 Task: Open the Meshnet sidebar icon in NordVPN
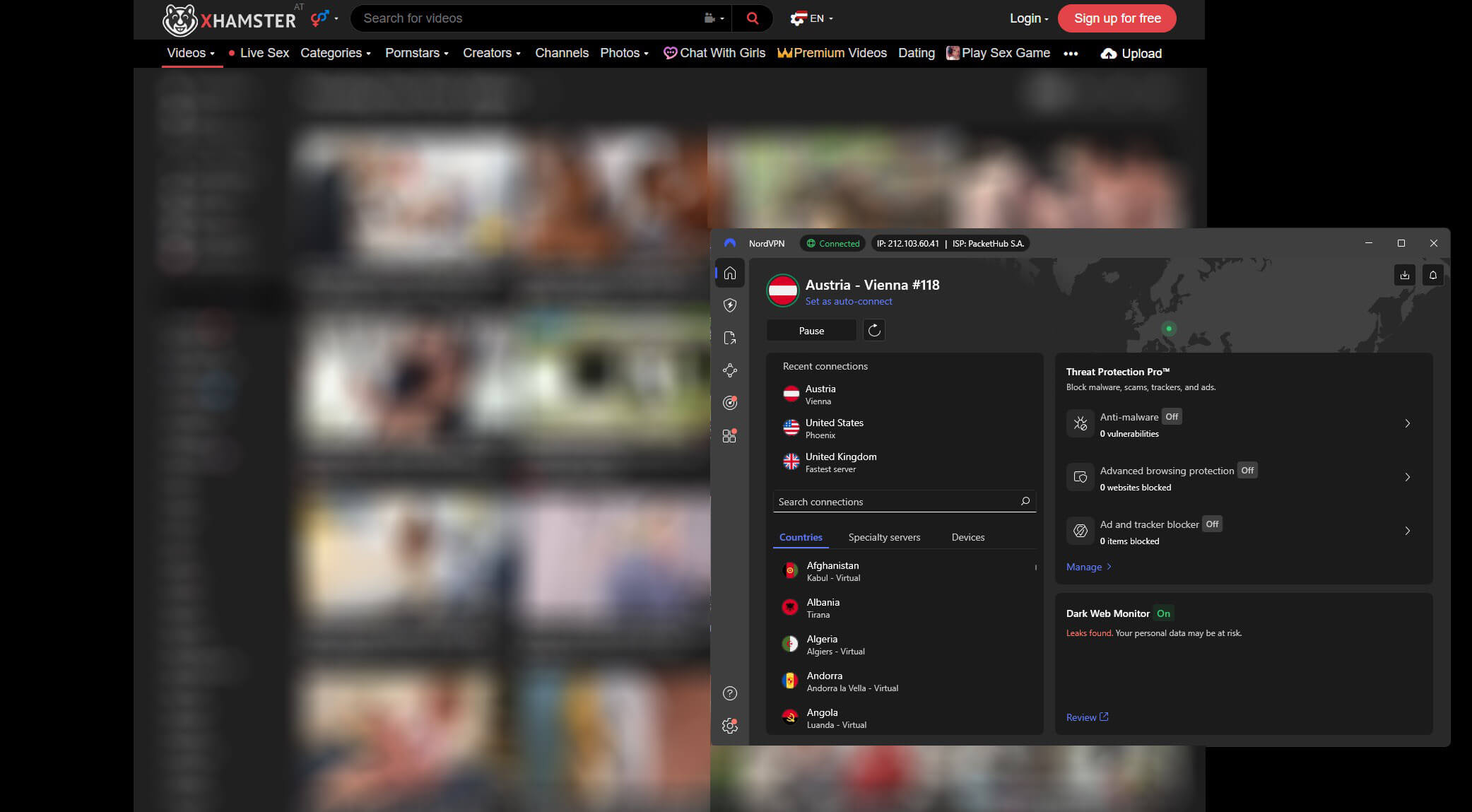pos(730,370)
